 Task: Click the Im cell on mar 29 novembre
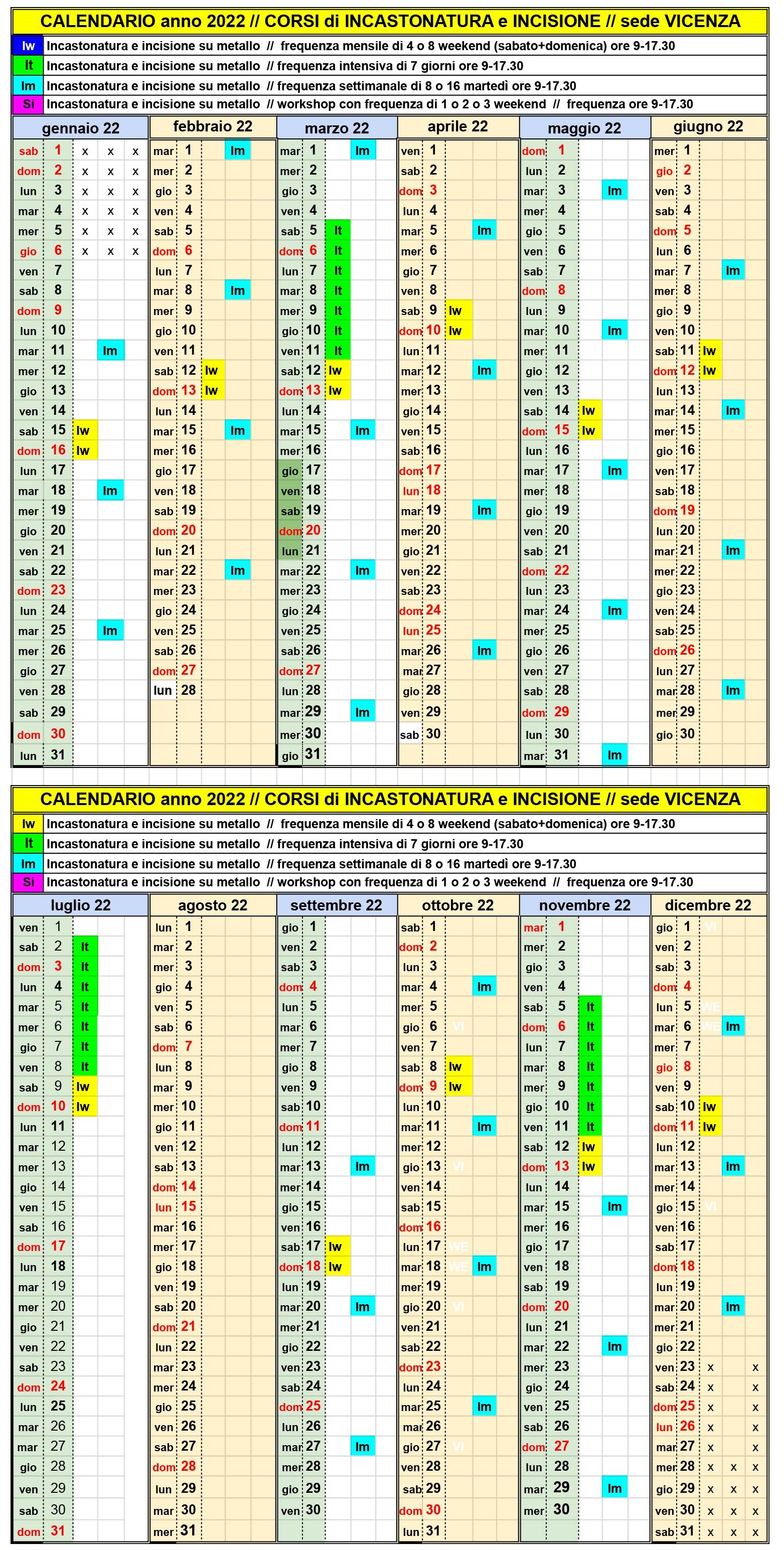tap(615, 1487)
